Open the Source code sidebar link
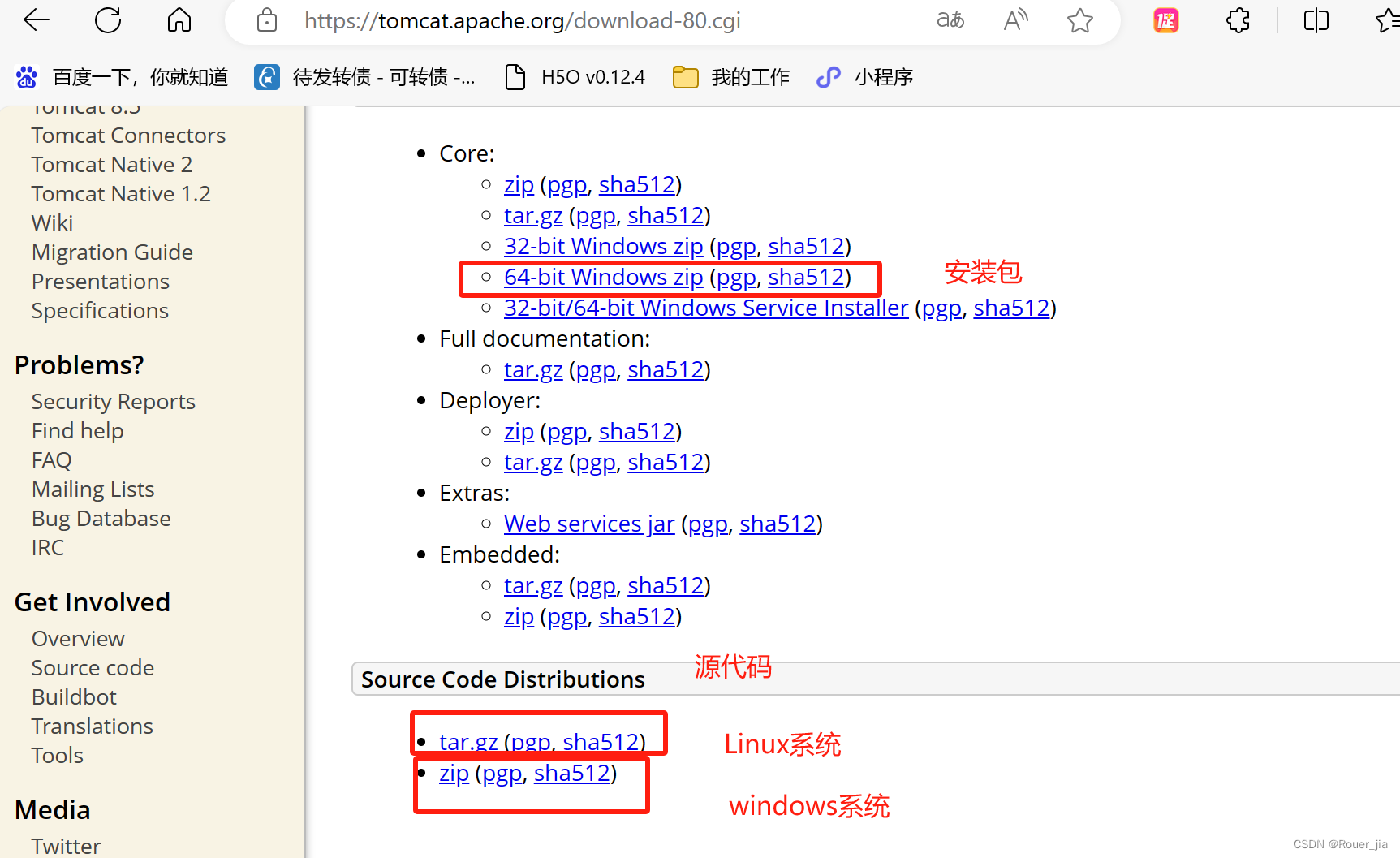 click(x=93, y=668)
